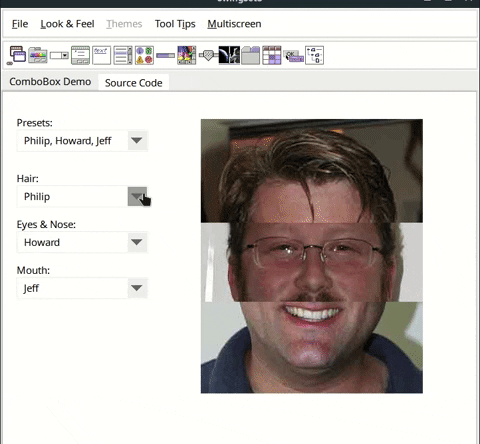Select the JComboBox demo toolbar icon
The width and height of the screenshot is (480, 444).
click(x=59, y=55)
